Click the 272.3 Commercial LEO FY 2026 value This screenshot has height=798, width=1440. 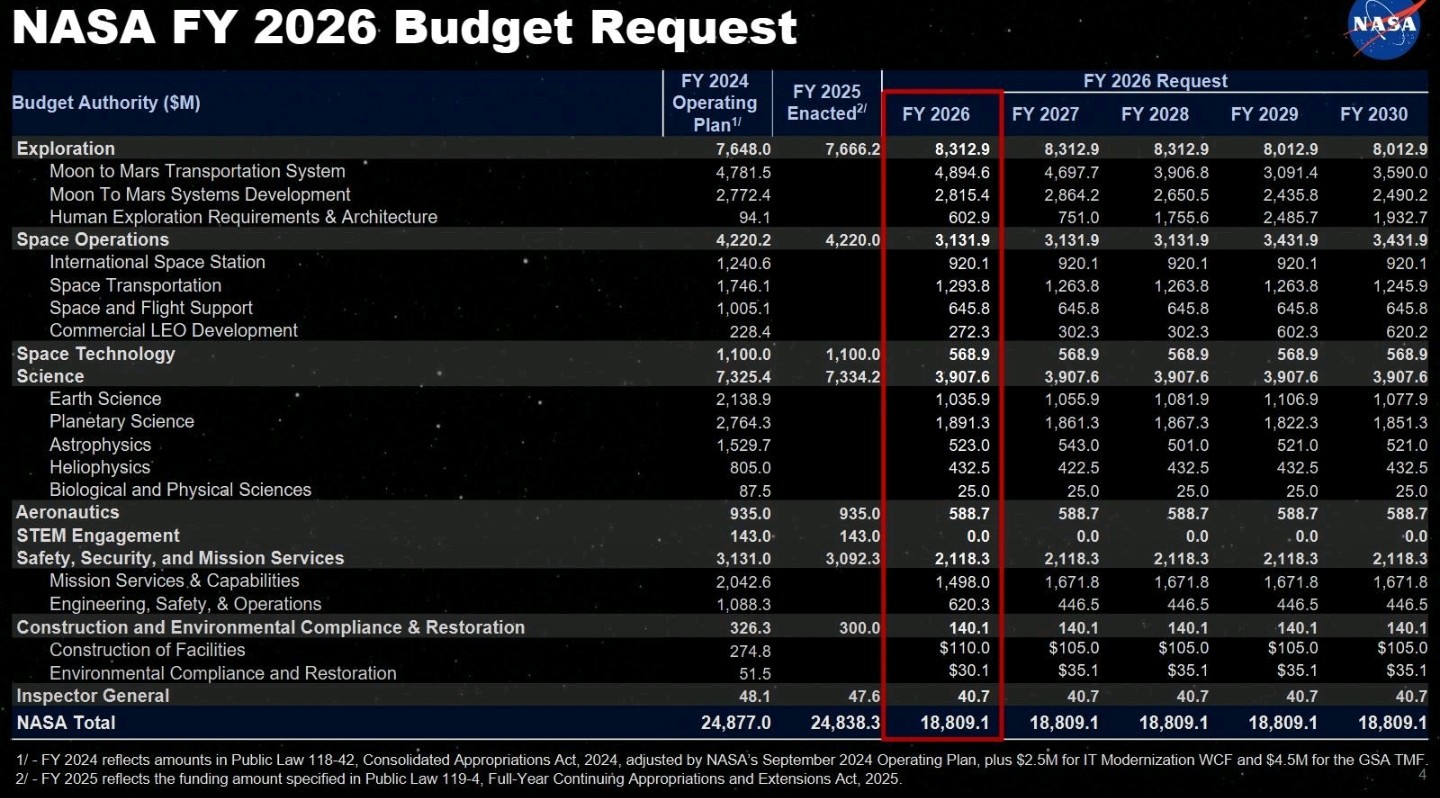click(x=969, y=331)
